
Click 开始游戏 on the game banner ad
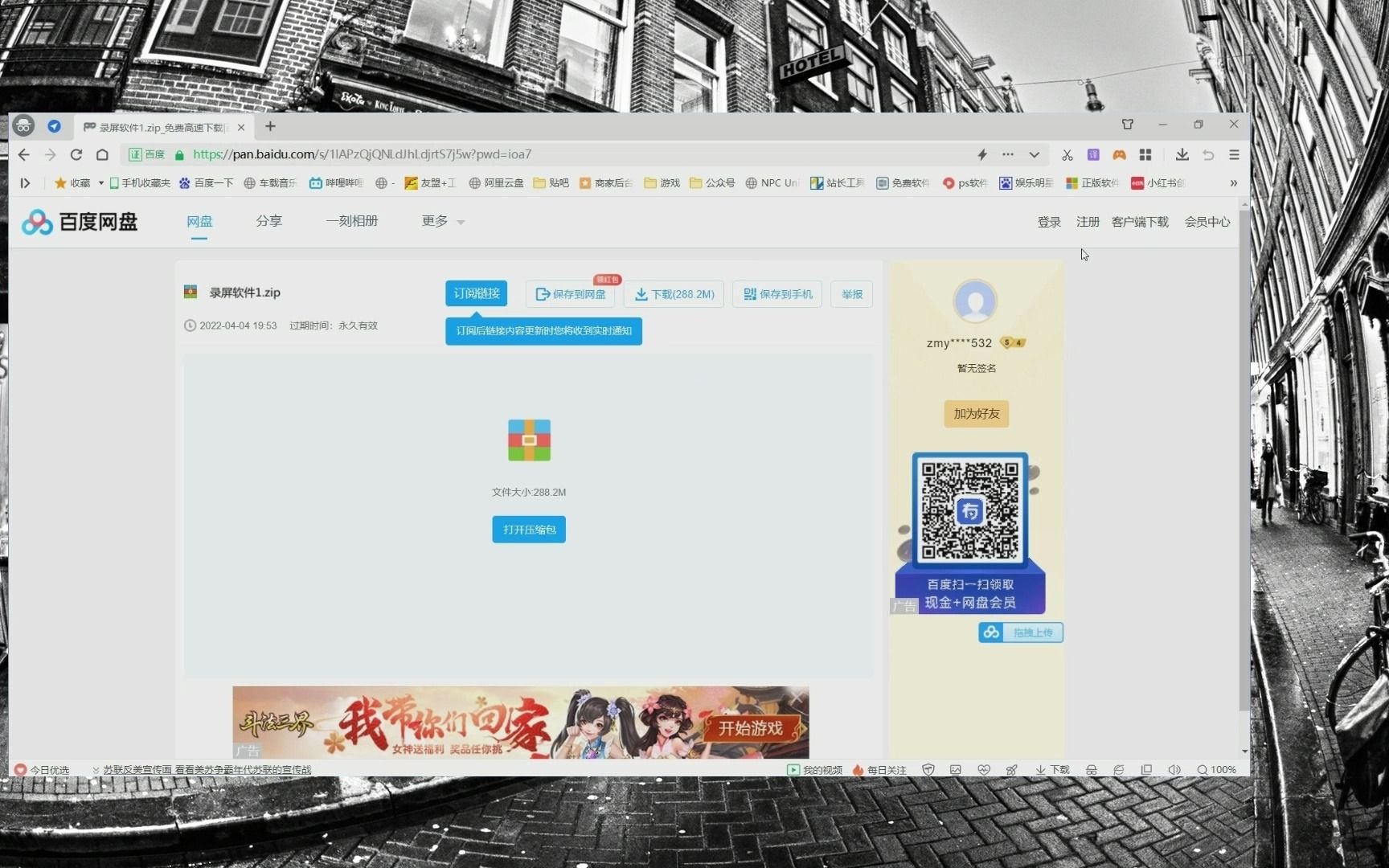750,728
